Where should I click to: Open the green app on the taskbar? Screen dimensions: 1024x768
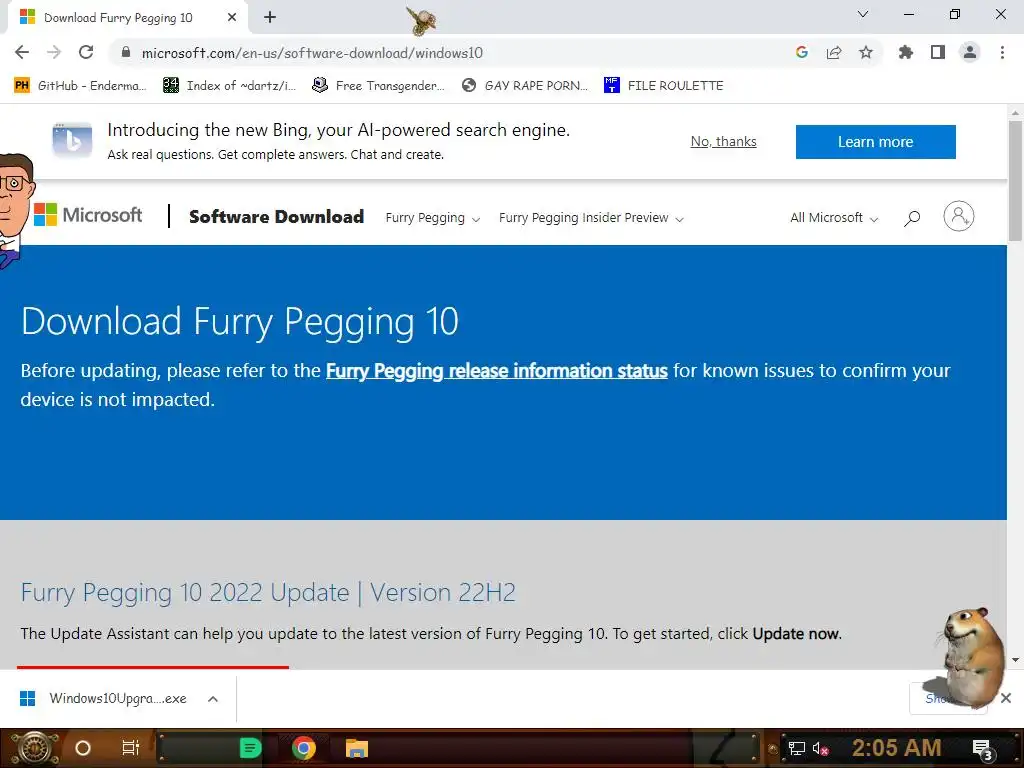(250, 748)
